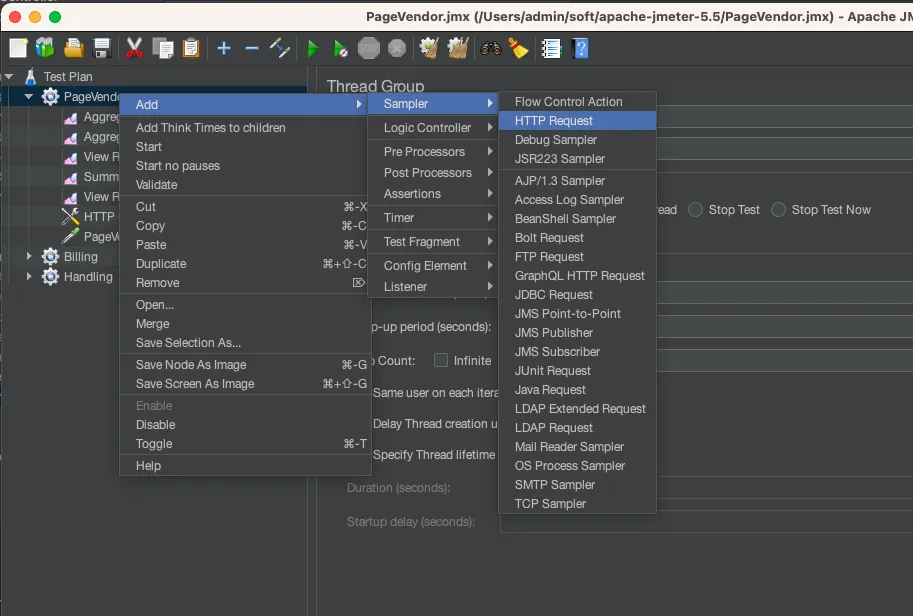Click the Cut scissors icon
Image resolution: width=913 pixels, height=616 pixels.
[x=135, y=48]
